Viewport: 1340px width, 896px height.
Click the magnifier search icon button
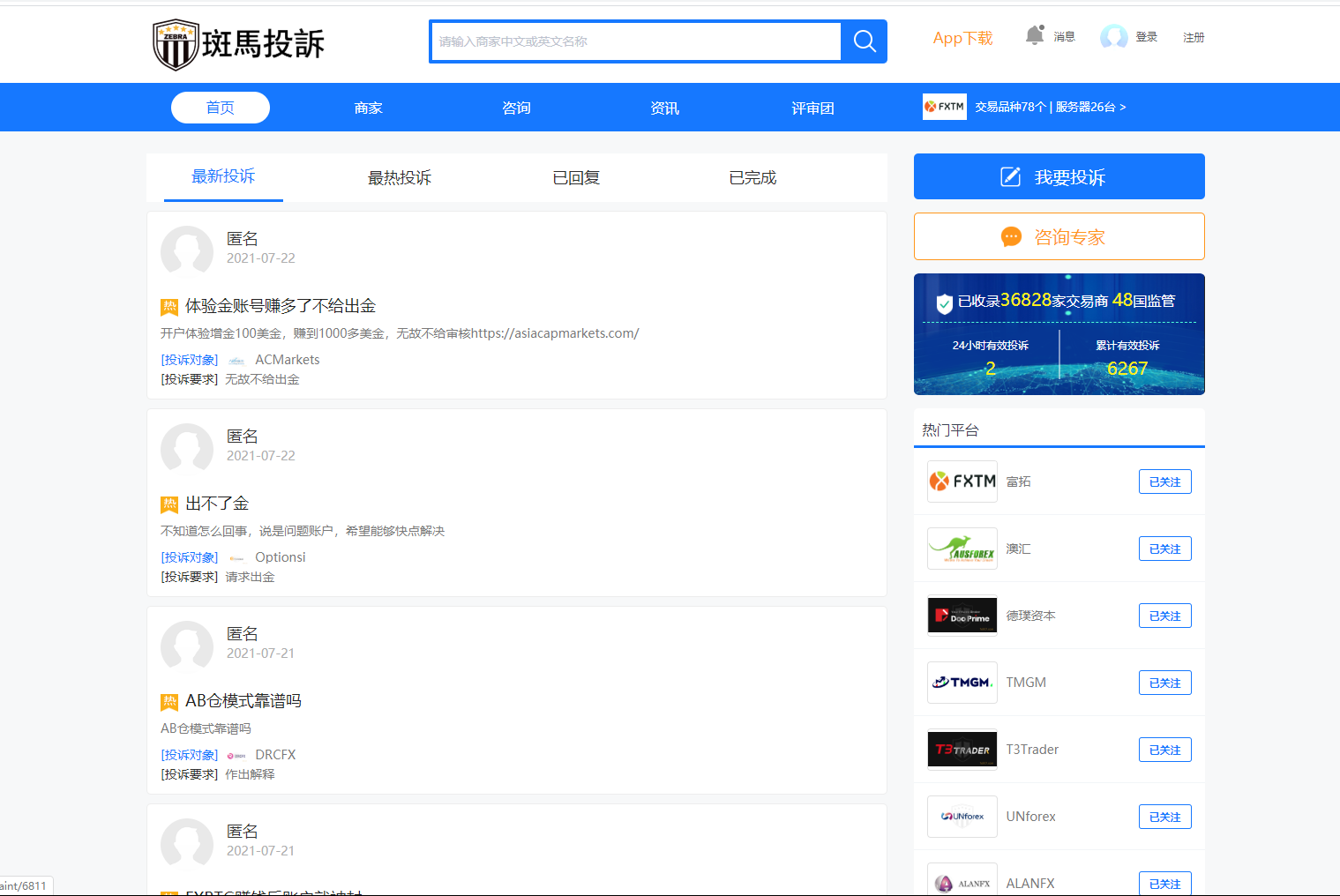(864, 41)
